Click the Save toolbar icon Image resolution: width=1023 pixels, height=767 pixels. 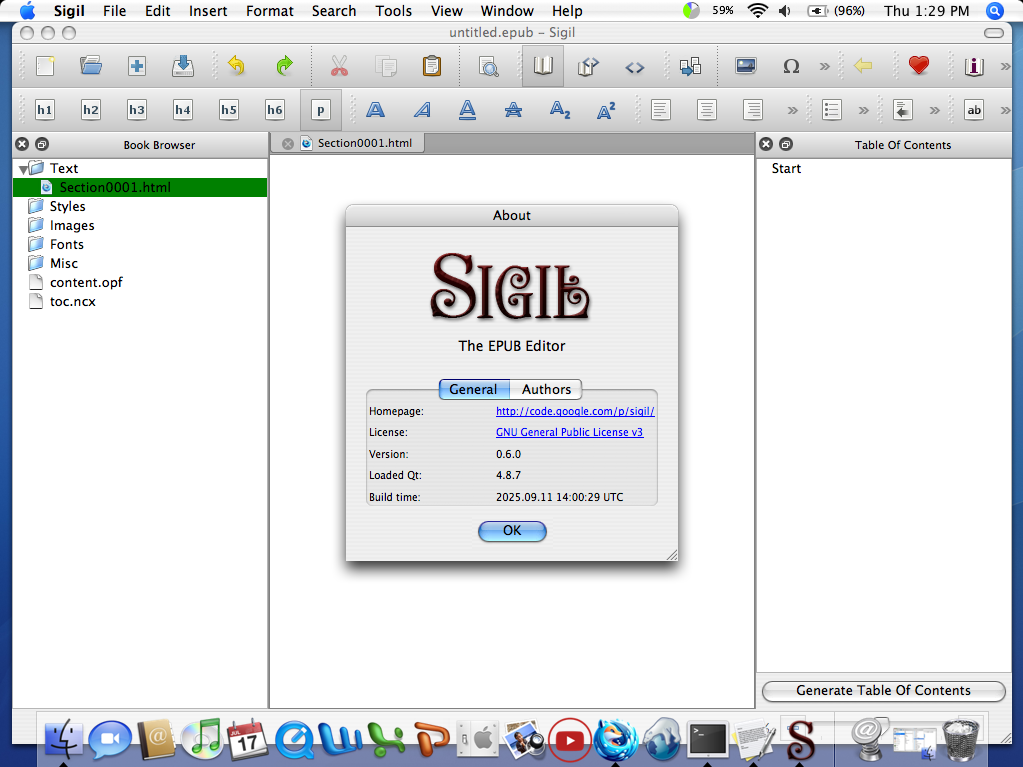(x=183, y=66)
